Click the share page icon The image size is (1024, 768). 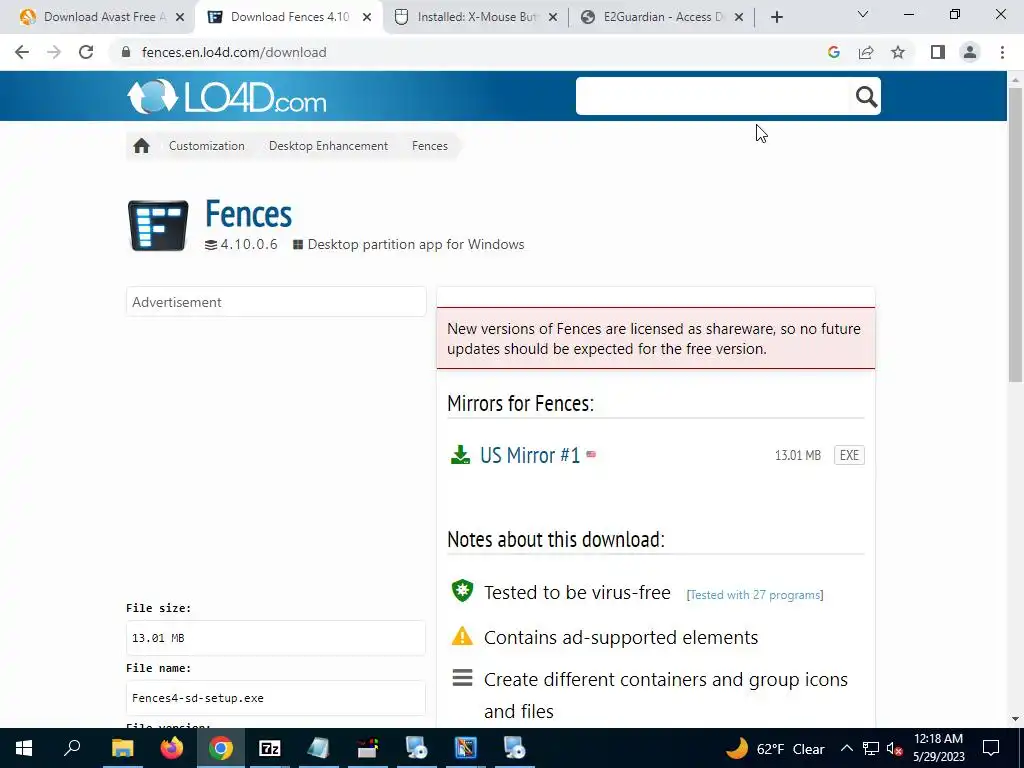click(866, 52)
